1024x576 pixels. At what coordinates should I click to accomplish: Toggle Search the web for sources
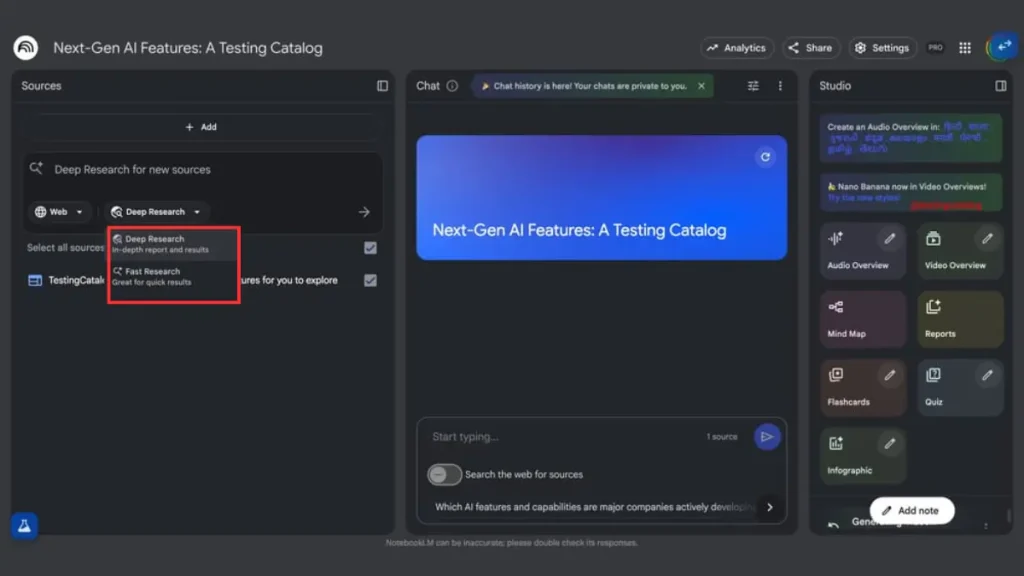[445, 474]
